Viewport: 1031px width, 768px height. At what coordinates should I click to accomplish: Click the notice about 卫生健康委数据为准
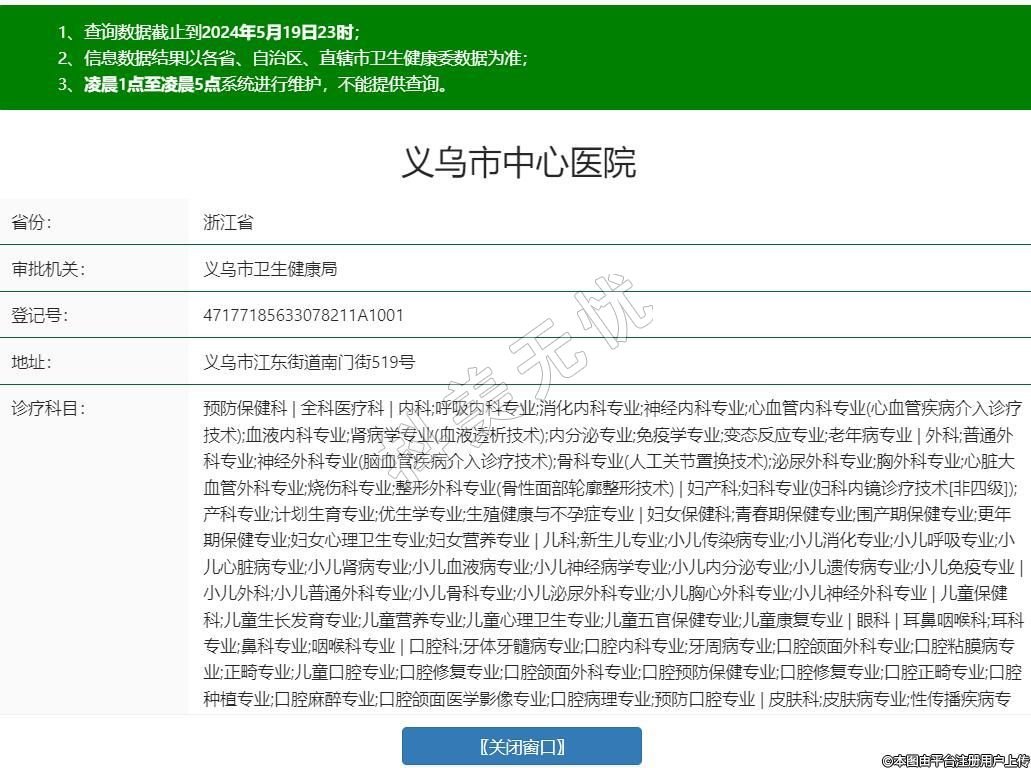pos(305,58)
